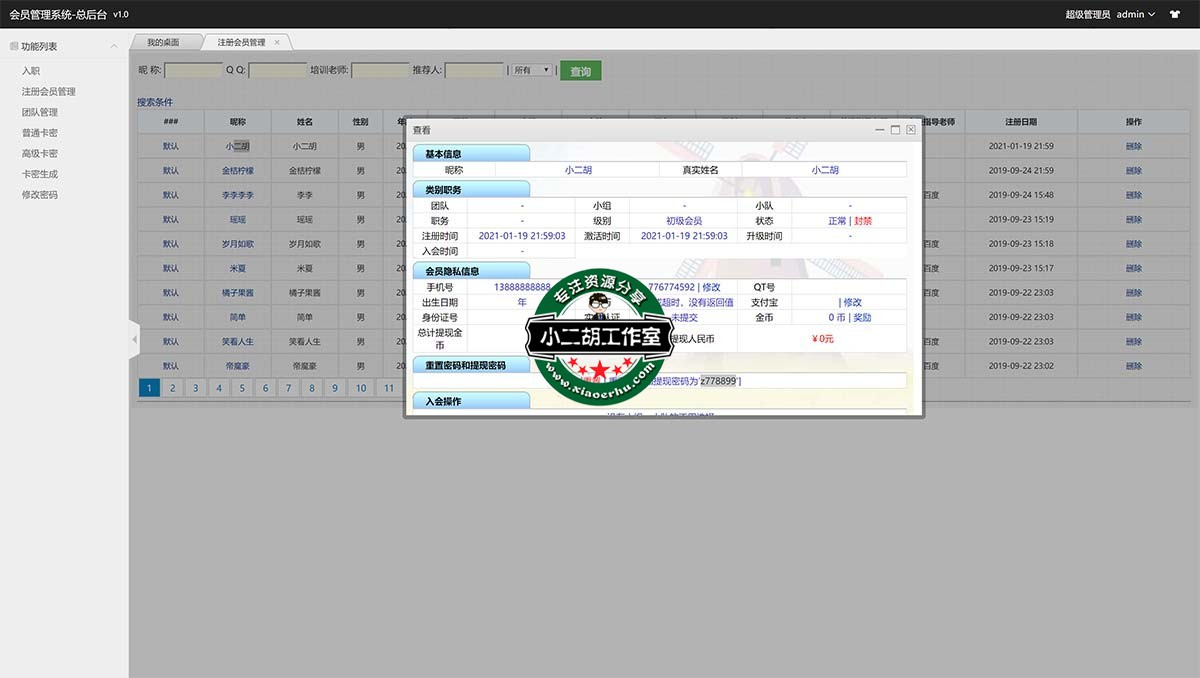This screenshot has width=1200, height=678.
Task: Go to page 2 in the pagination bar
Action: click(172, 387)
